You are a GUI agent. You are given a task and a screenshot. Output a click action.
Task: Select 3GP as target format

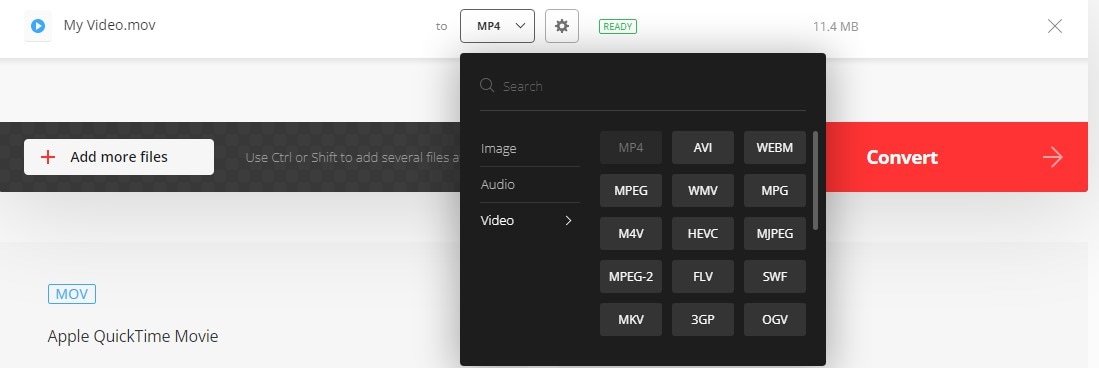tap(703, 320)
